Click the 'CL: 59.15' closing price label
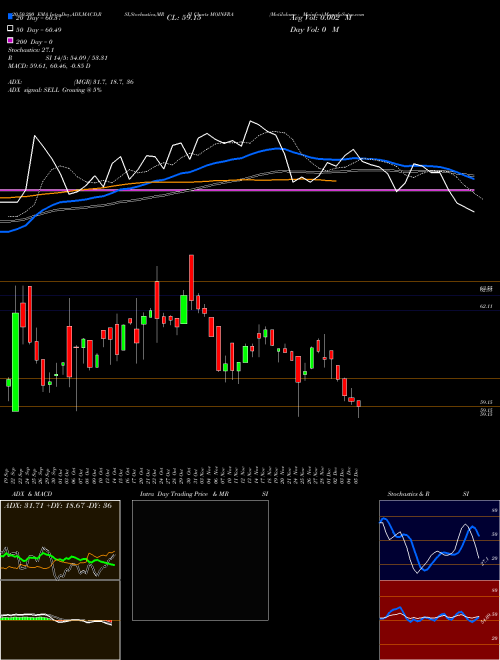The width and height of the screenshot is (500, 660). point(184,18)
